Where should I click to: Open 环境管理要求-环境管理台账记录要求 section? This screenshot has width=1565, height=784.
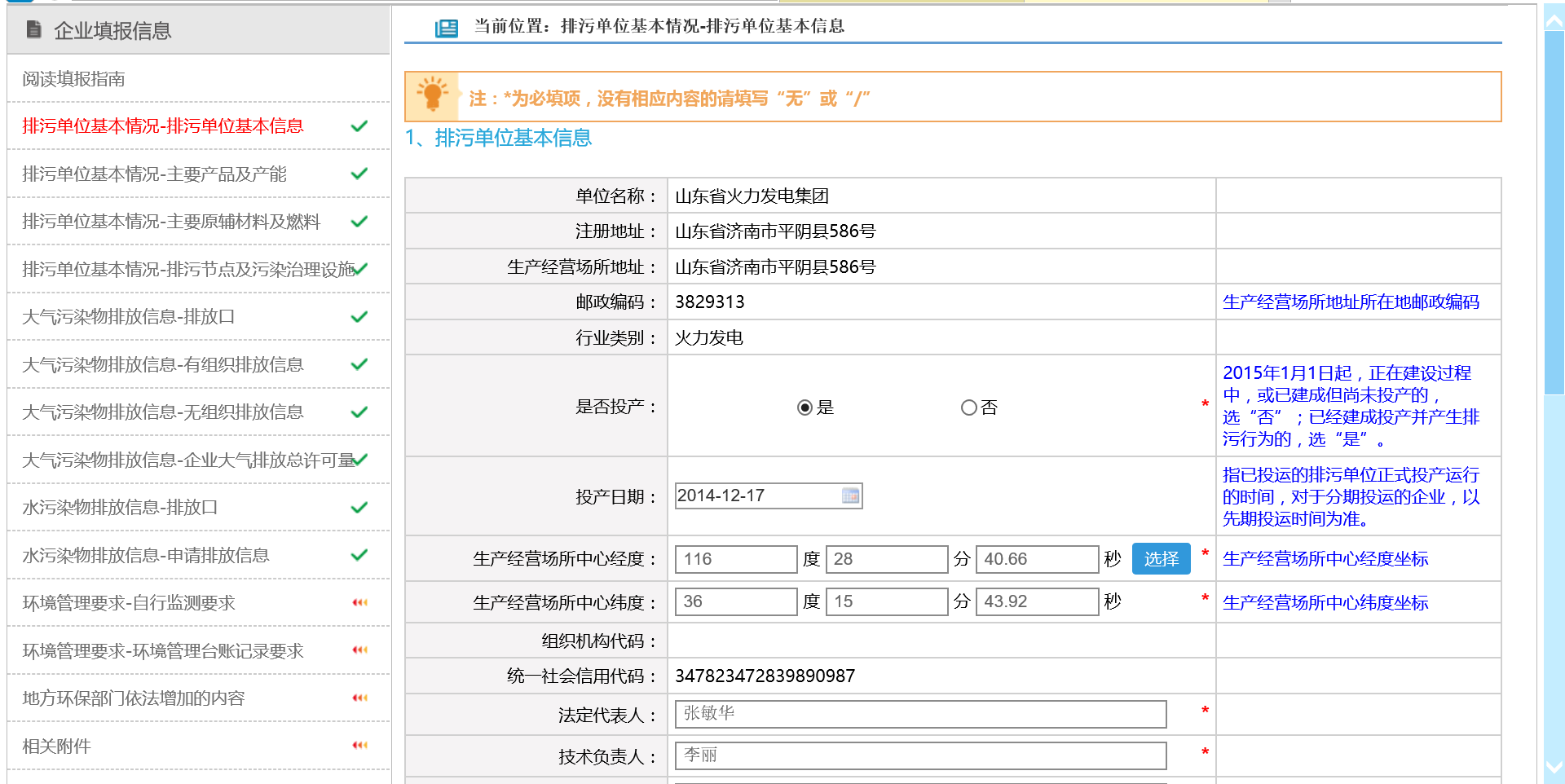click(x=163, y=651)
